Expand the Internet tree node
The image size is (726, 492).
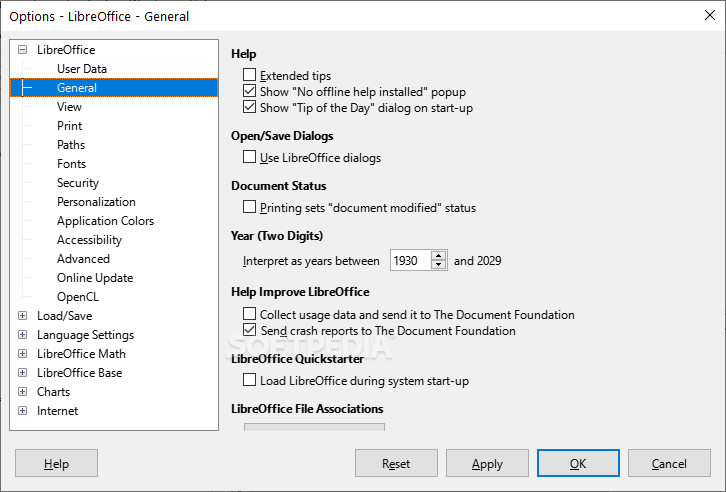coord(22,411)
